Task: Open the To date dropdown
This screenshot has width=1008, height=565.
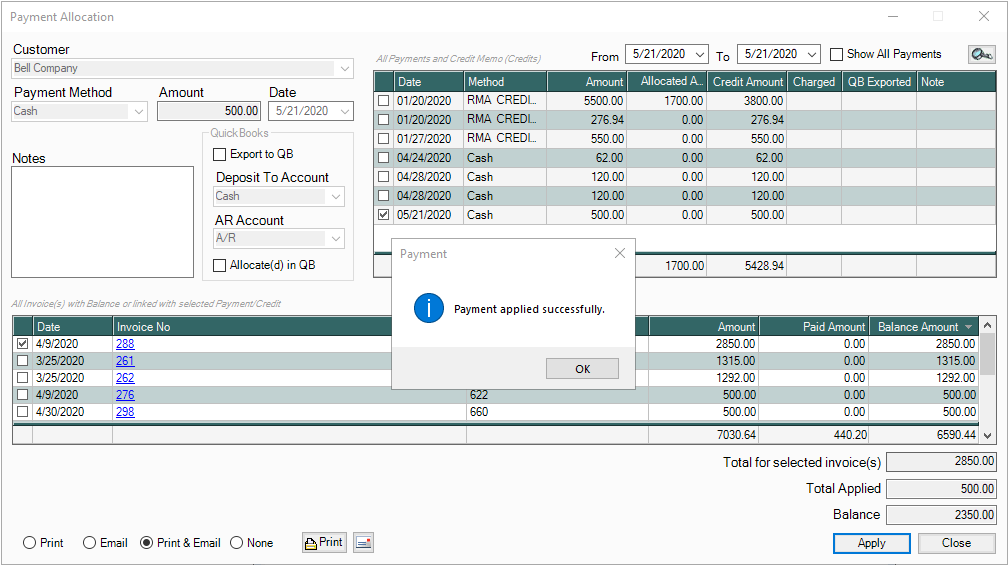Action: pyautogui.click(x=810, y=55)
